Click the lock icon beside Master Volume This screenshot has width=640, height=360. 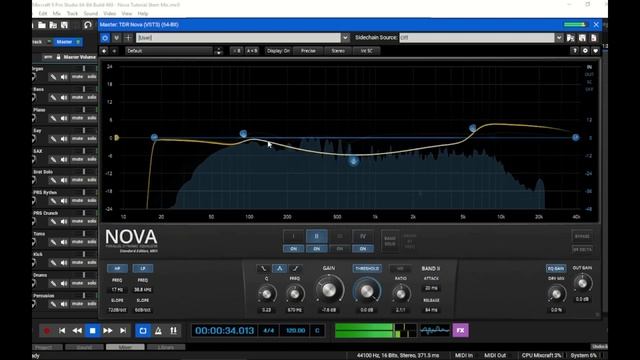(58, 57)
